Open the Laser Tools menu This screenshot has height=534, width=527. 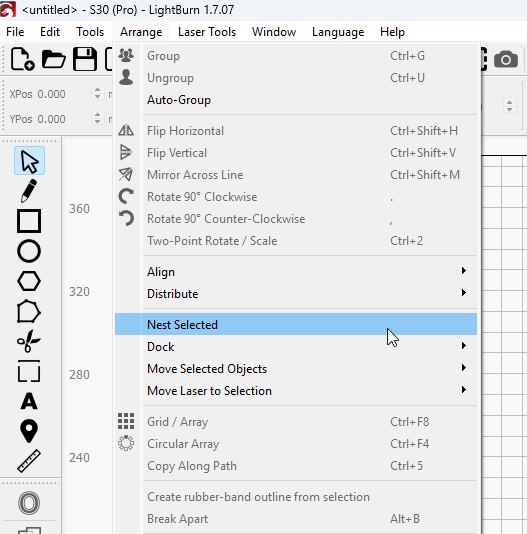(207, 32)
